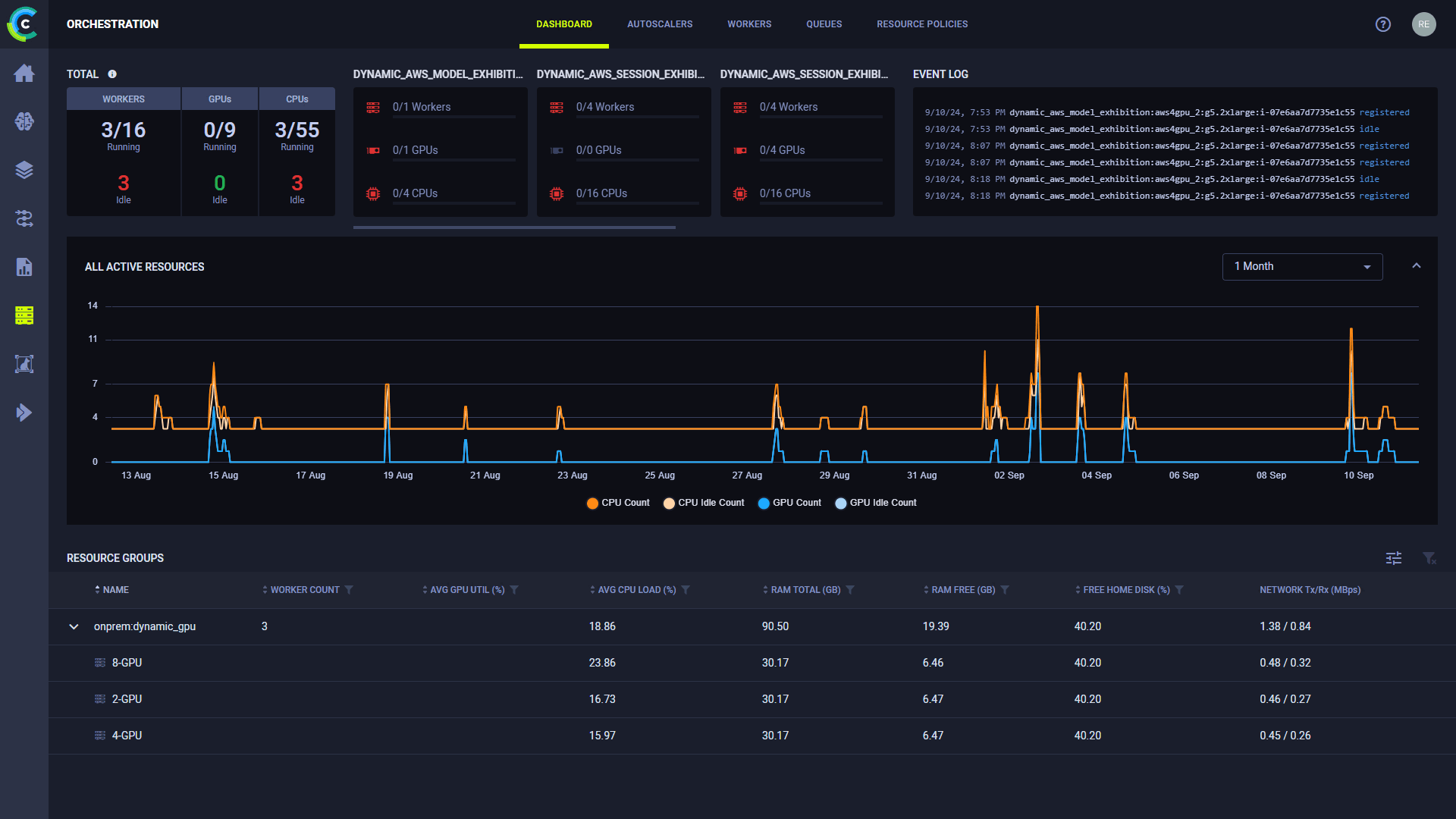Click the Total info icon
Viewport: 1456px width, 819px height.
click(112, 74)
